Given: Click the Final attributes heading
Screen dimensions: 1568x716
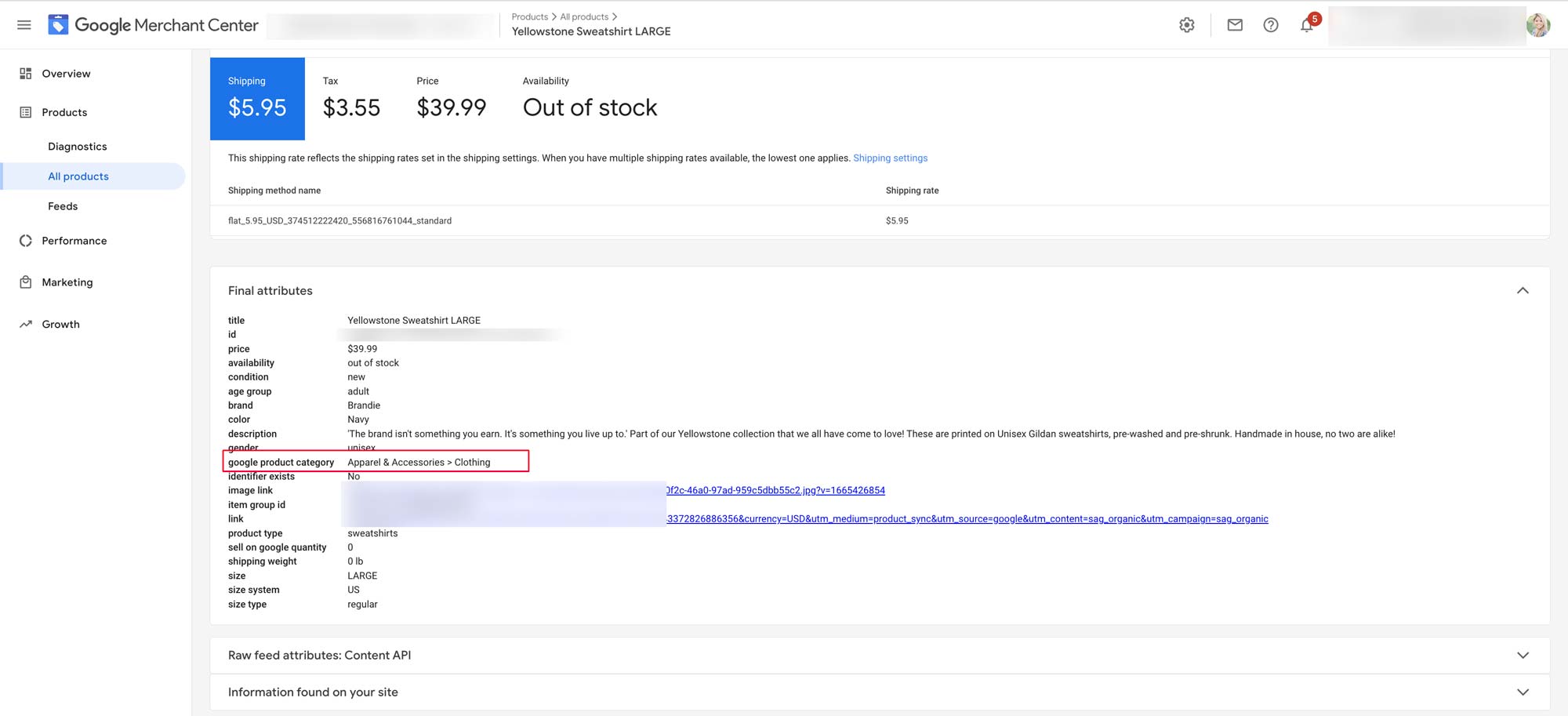Looking at the screenshot, I should point(270,291).
